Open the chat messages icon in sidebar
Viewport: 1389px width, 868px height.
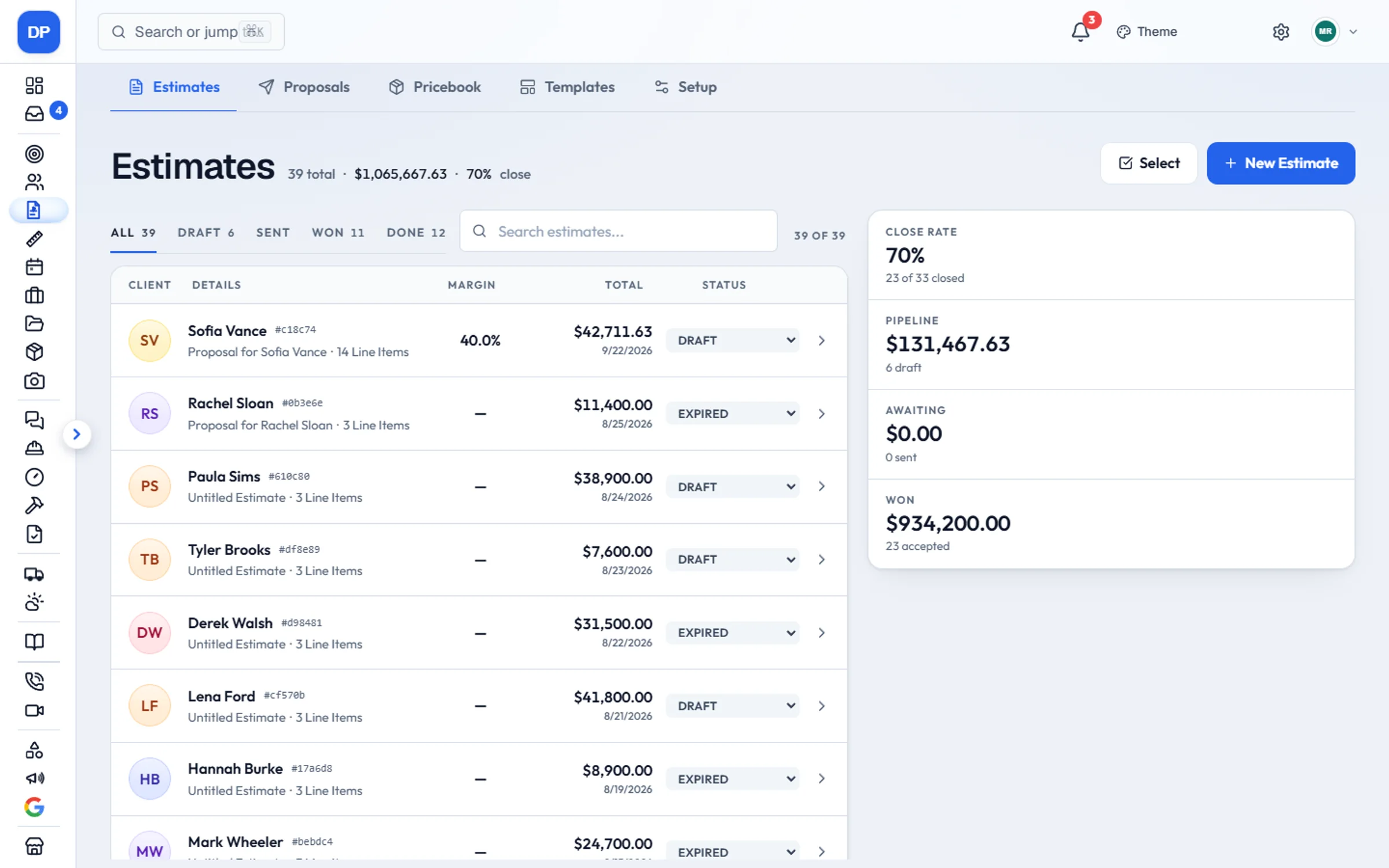pyautogui.click(x=34, y=420)
